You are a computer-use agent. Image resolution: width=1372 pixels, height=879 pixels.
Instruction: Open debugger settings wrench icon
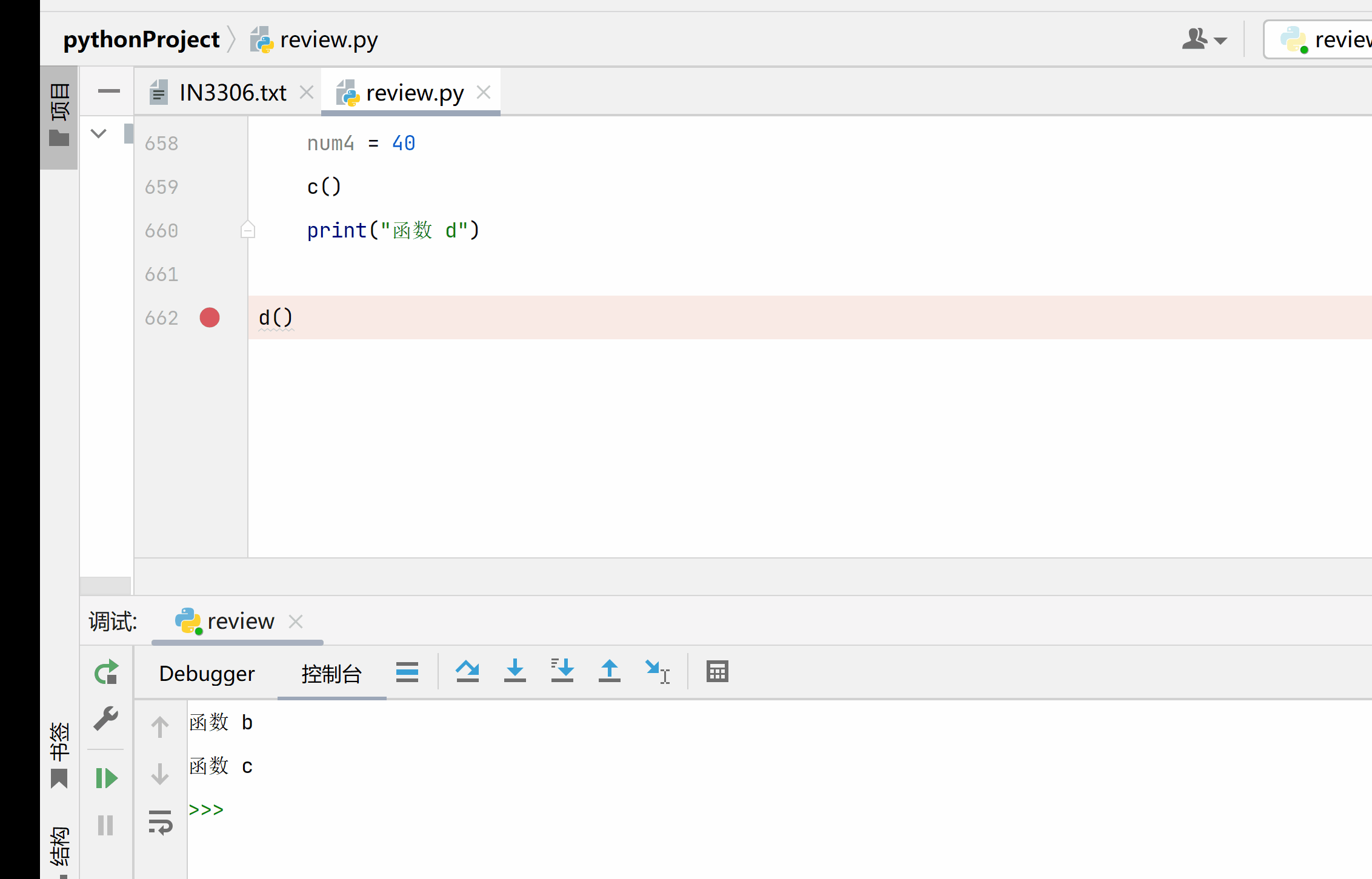tap(106, 718)
